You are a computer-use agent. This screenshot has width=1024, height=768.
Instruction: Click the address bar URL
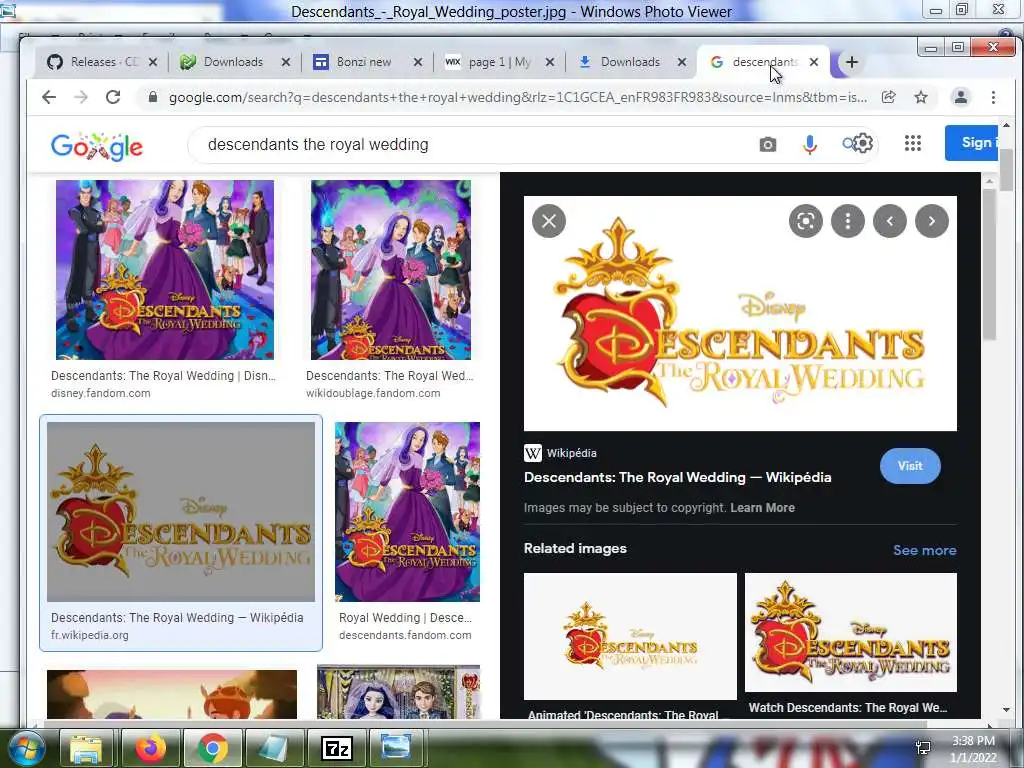coord(518,97)
